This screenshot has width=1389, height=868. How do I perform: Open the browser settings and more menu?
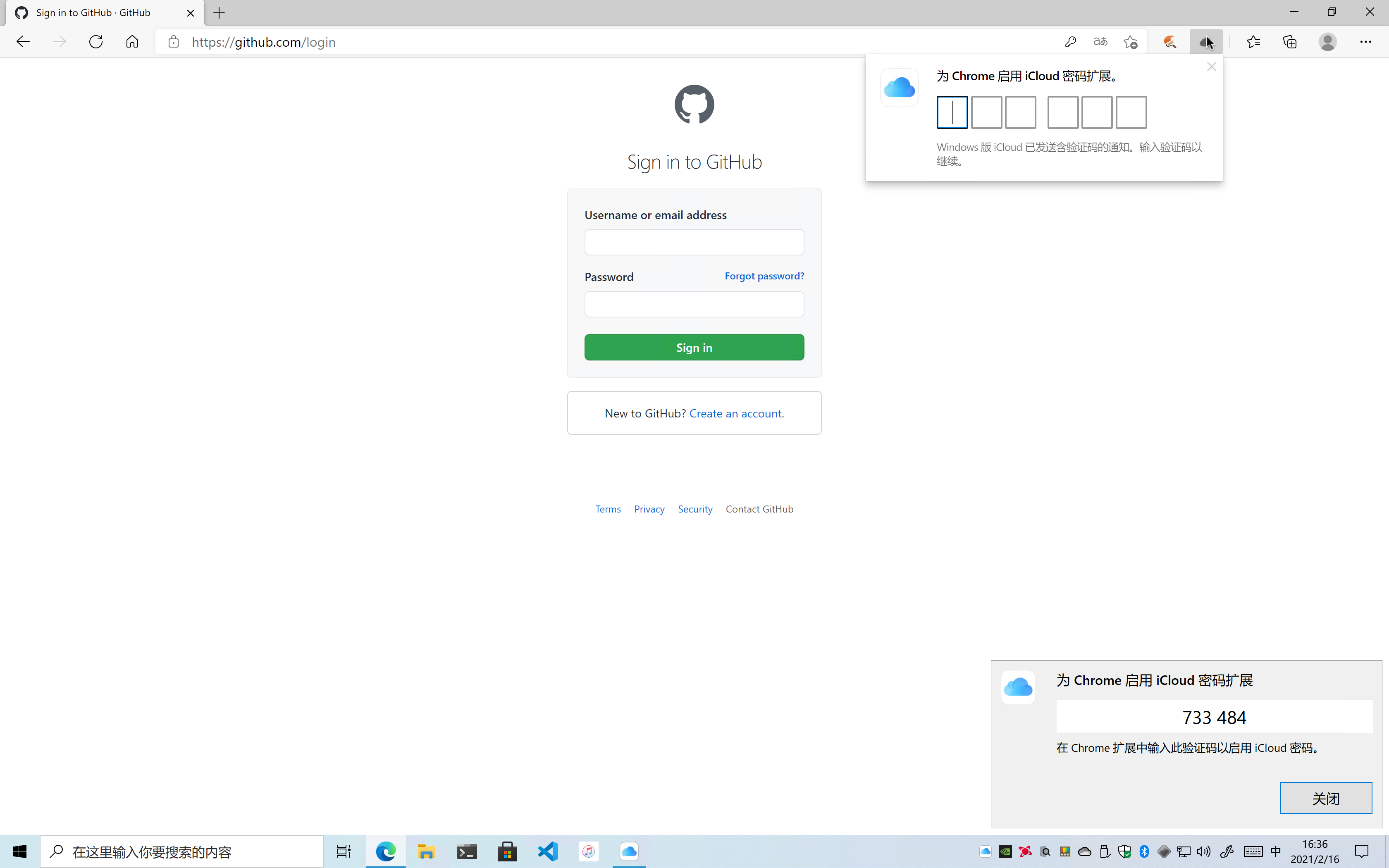click(x=1365, y=42)
